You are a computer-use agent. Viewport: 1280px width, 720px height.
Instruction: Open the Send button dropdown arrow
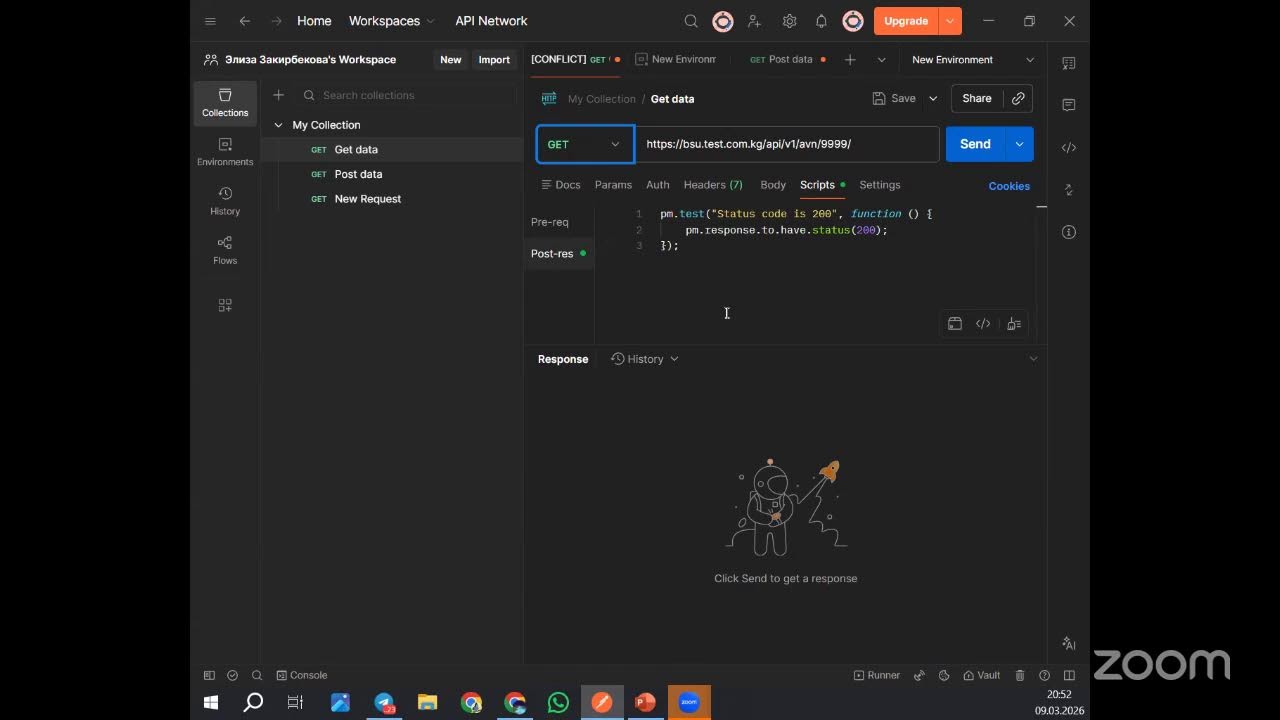click(x=1019, y=144)
